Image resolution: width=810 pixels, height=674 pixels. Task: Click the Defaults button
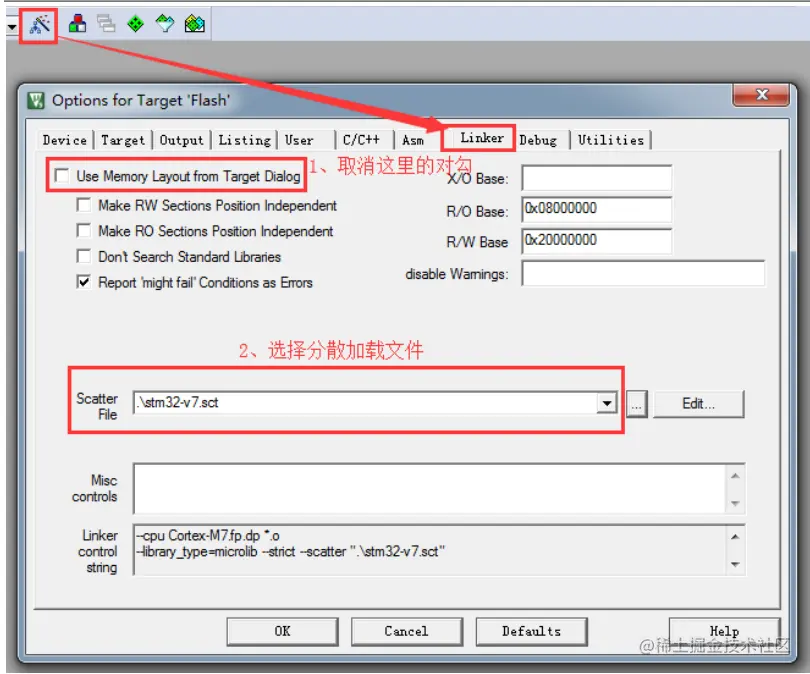tap(531, 632)
